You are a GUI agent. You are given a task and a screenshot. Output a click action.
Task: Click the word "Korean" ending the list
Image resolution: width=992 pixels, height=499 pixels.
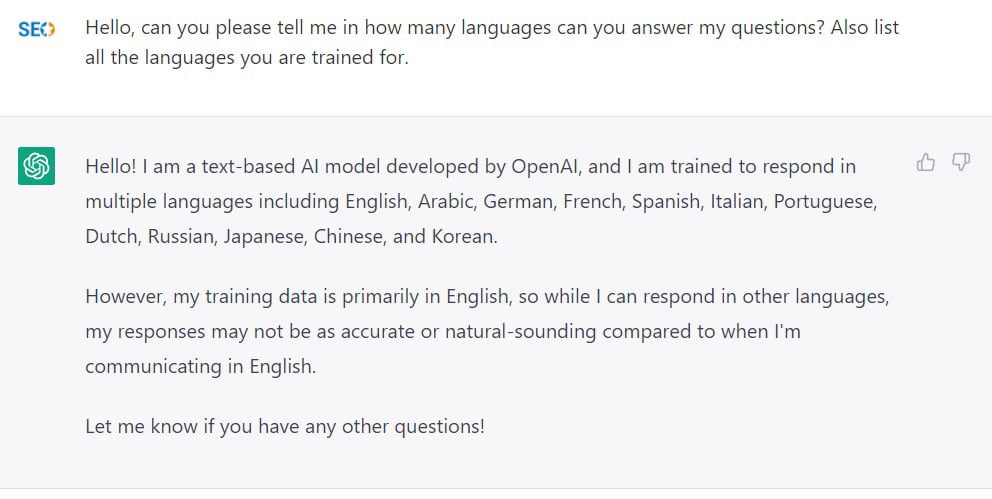click(464, 237)
